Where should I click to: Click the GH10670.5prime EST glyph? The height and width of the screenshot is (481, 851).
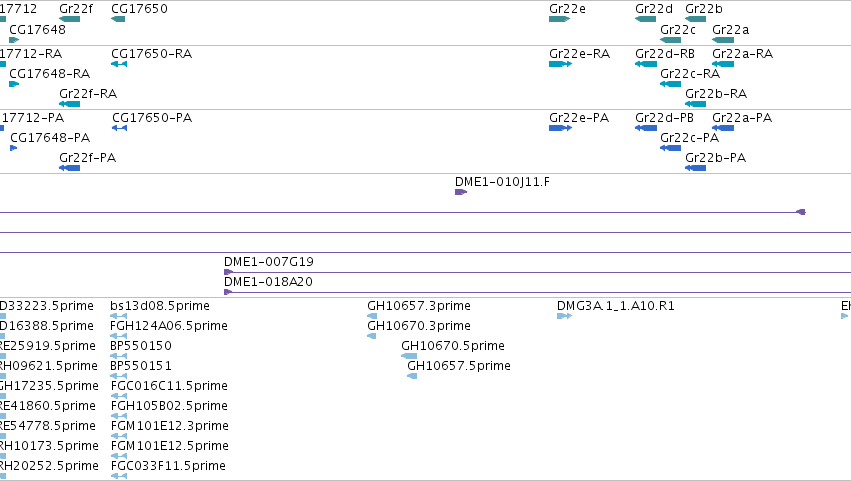coord(409,356)
